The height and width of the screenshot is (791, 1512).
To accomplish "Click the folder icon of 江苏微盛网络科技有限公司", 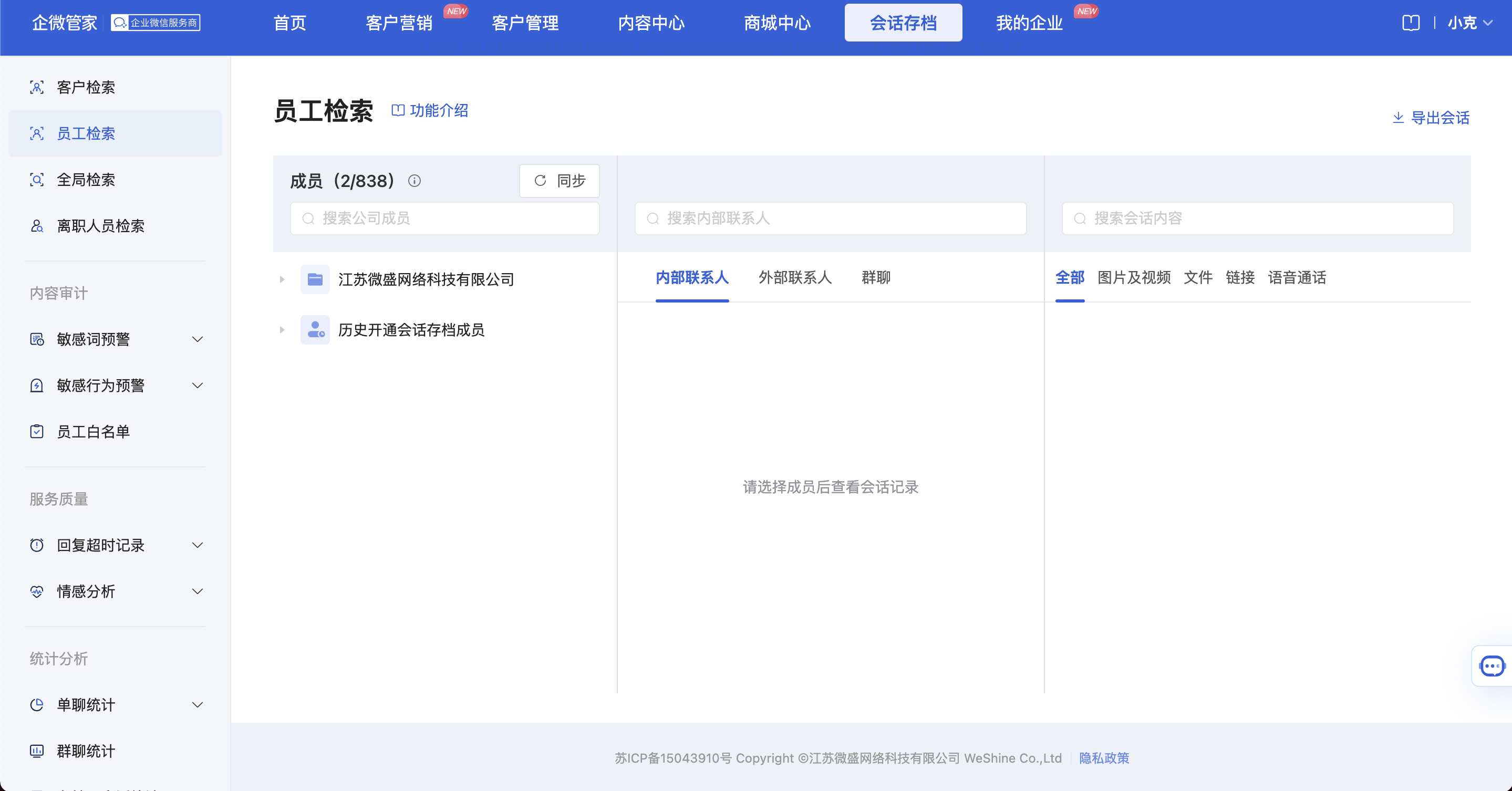I will point(315,279).
